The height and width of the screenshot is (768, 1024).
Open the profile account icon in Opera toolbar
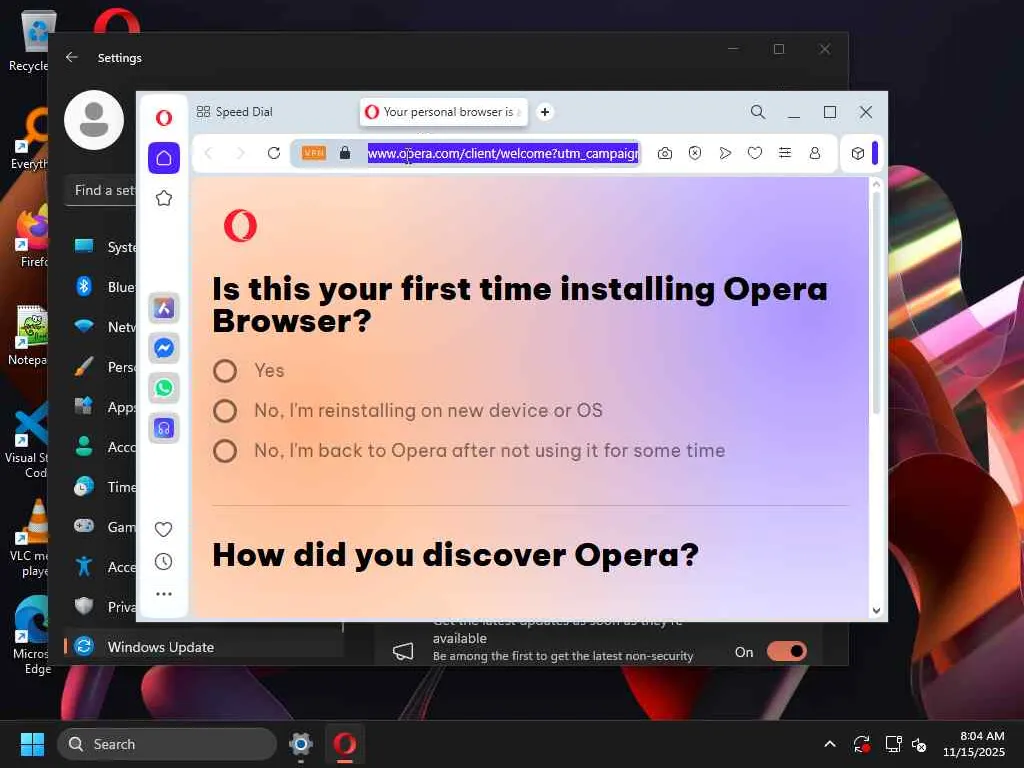(x=815, y=153)
